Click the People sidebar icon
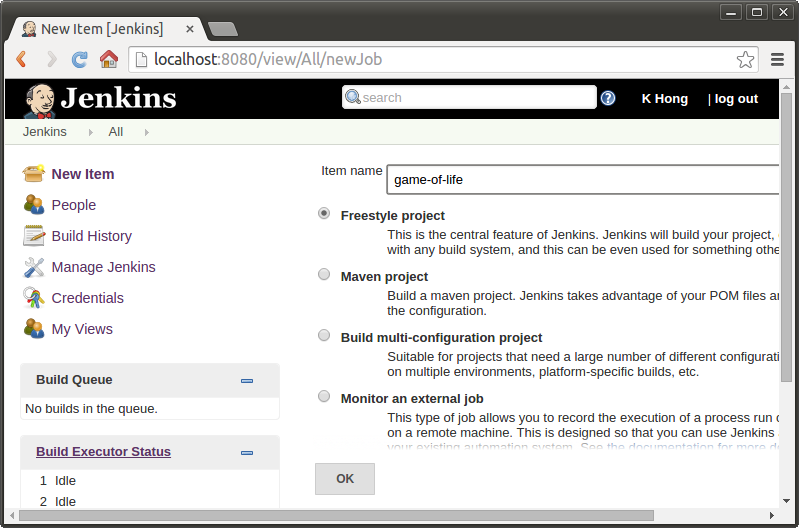This screenshot has height=528, width=799. 34,204
